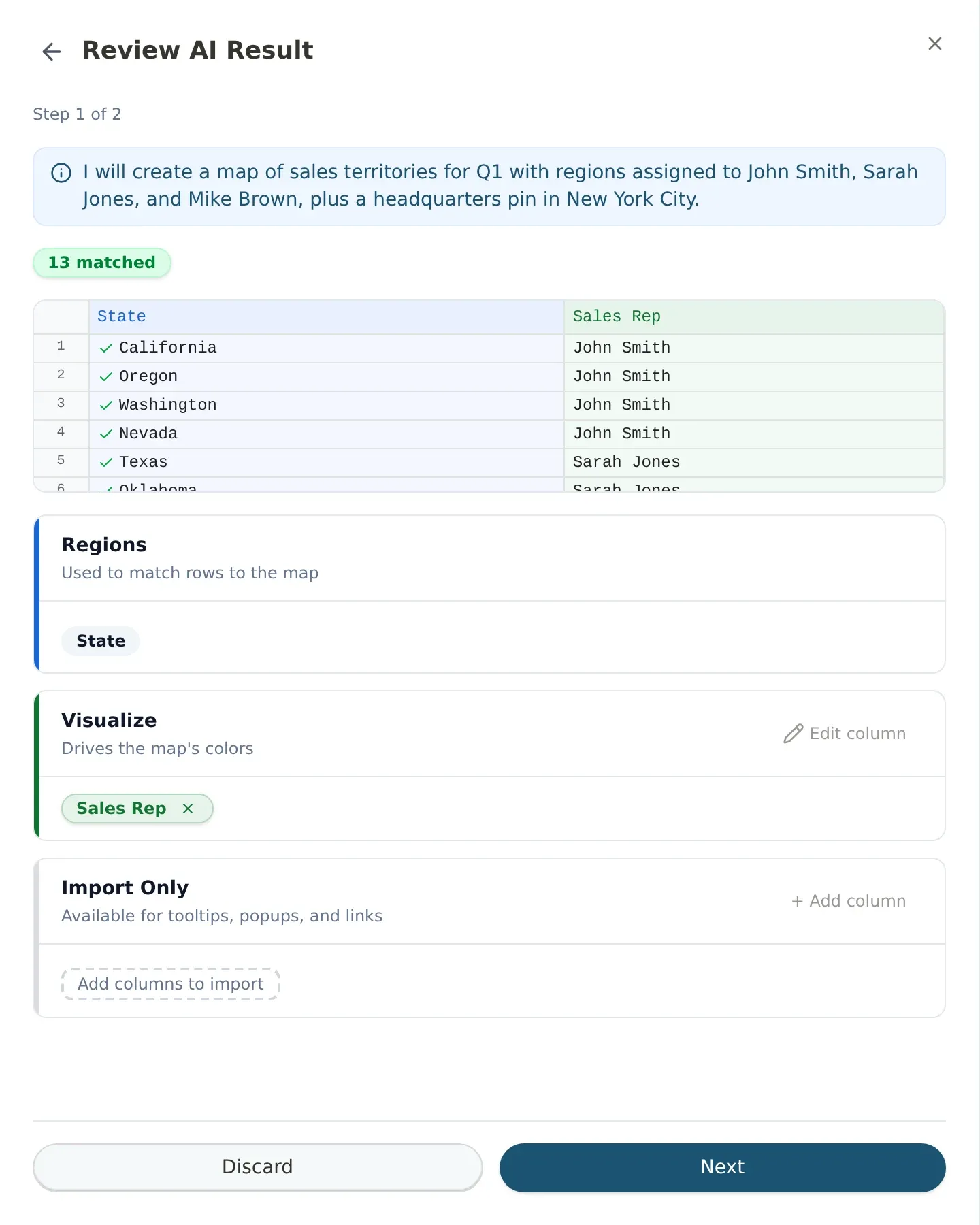This screenshot has height=1225, width=980.
Task: Click John Smith in the Nevada row
Action: click(x=754, y=434)
